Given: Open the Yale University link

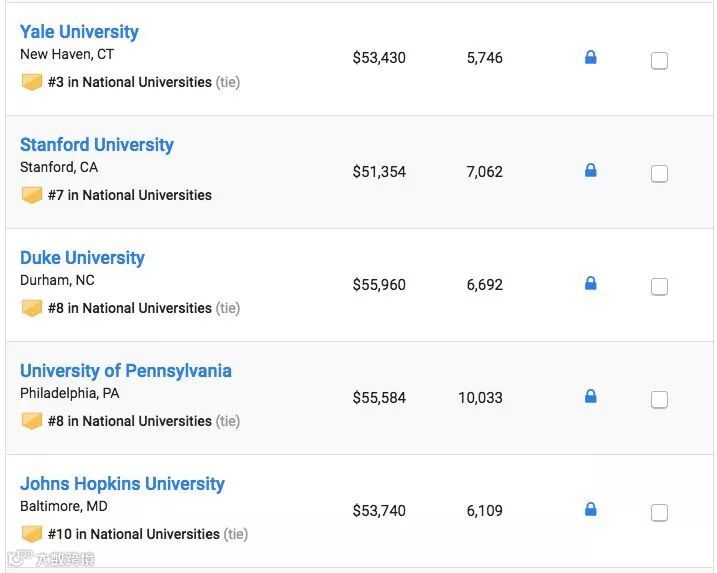Looking at the screenshot, I should point(79,32).
